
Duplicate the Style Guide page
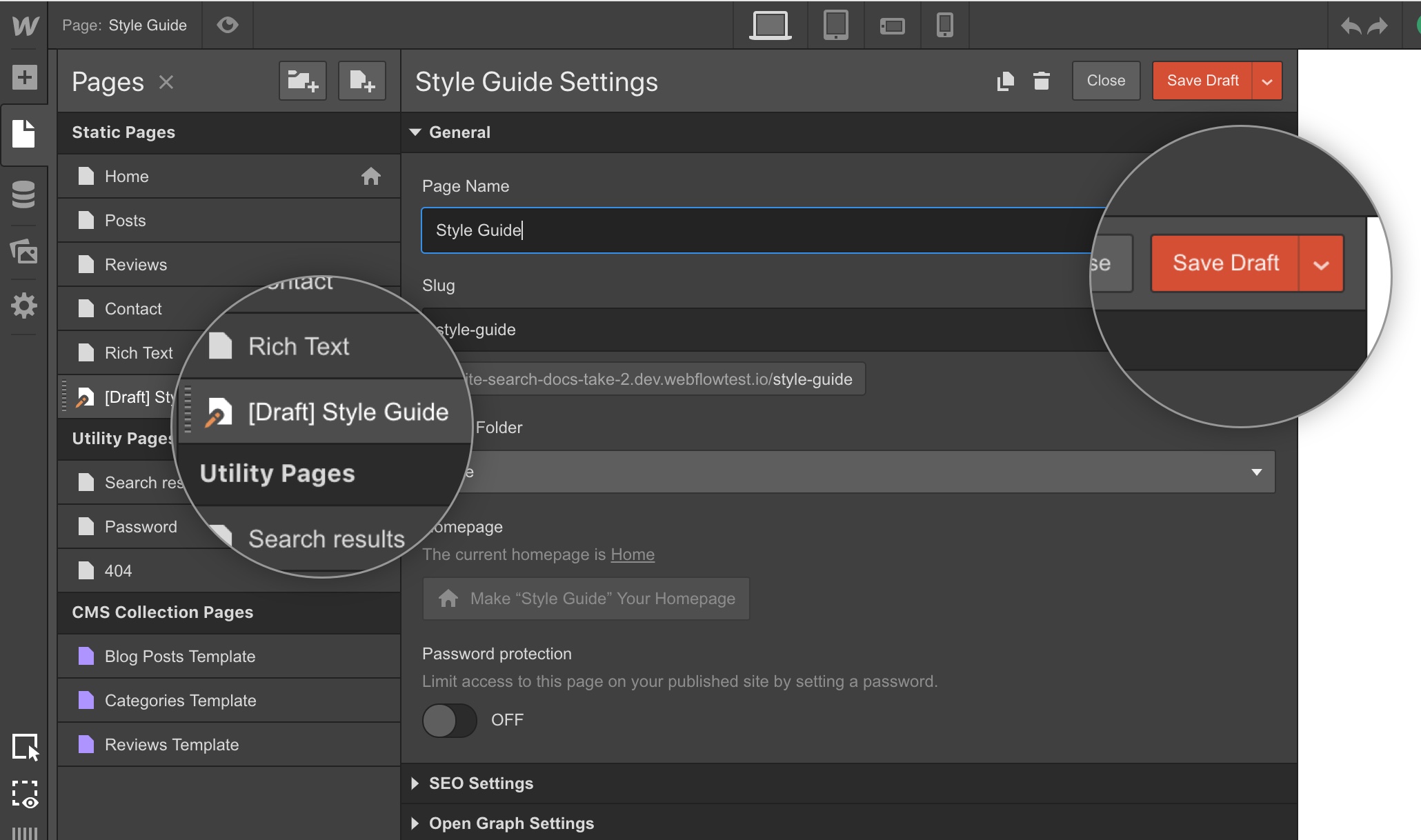click(x=1005, y=81)
